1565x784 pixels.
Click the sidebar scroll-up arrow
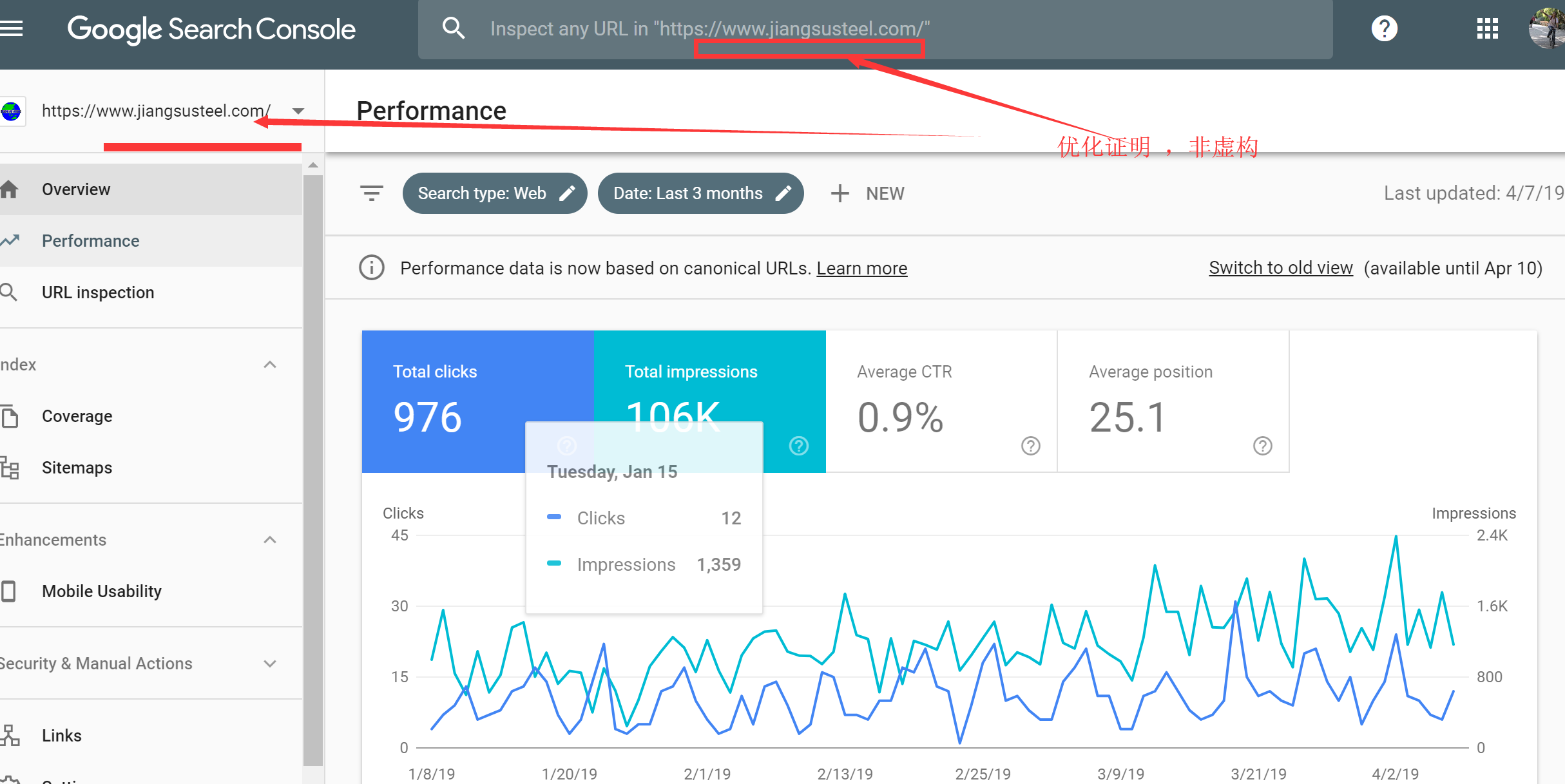313,166
